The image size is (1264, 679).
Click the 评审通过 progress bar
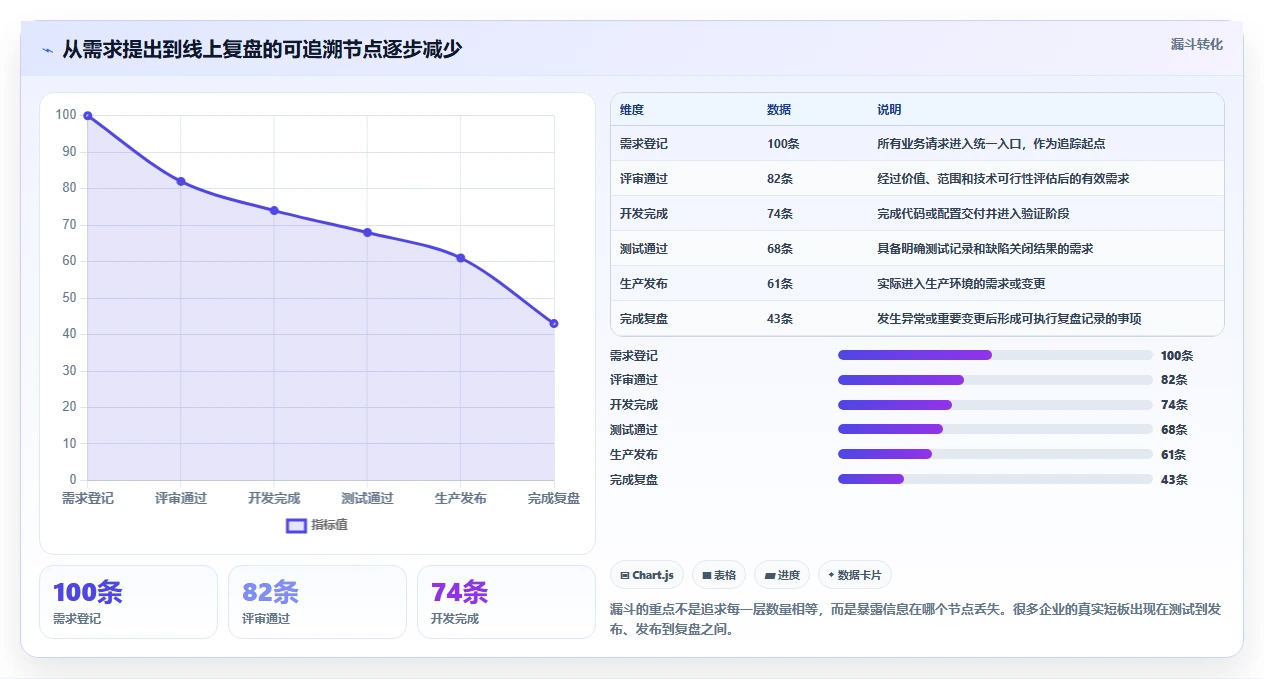coord(995,380)
